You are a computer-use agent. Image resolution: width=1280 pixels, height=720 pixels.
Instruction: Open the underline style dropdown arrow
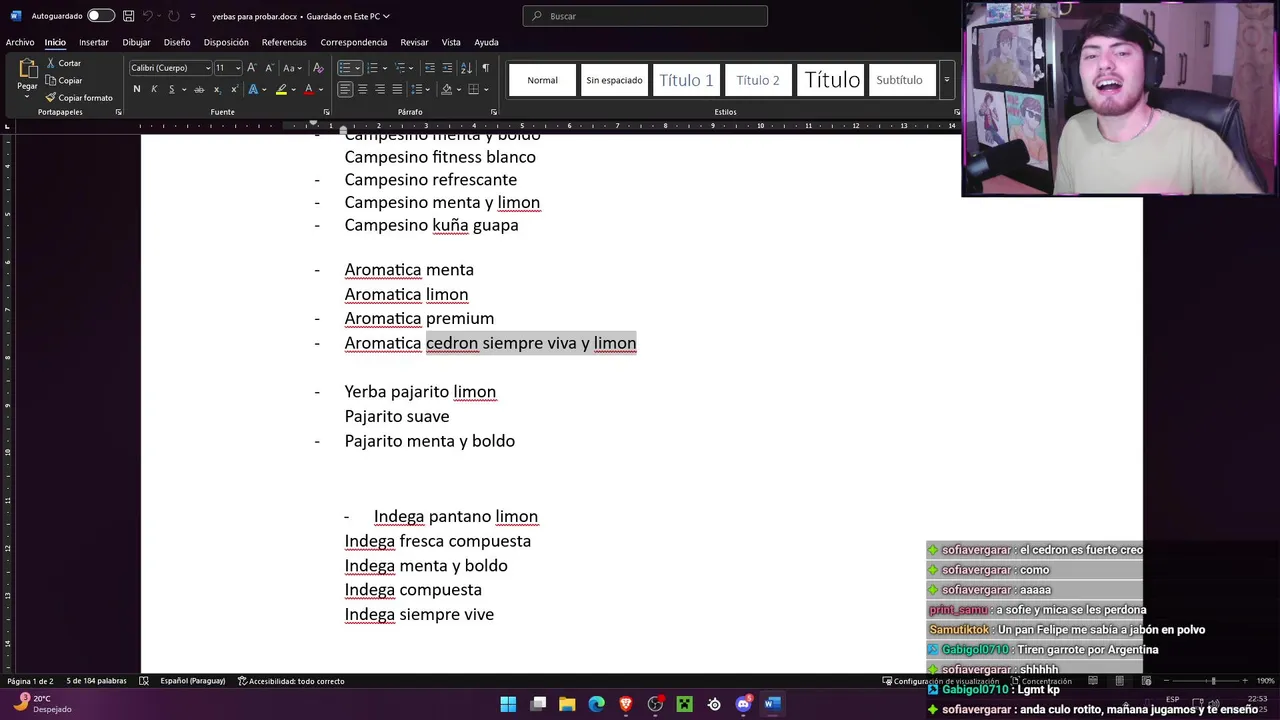pyautogui.click(x=182, y=89)
